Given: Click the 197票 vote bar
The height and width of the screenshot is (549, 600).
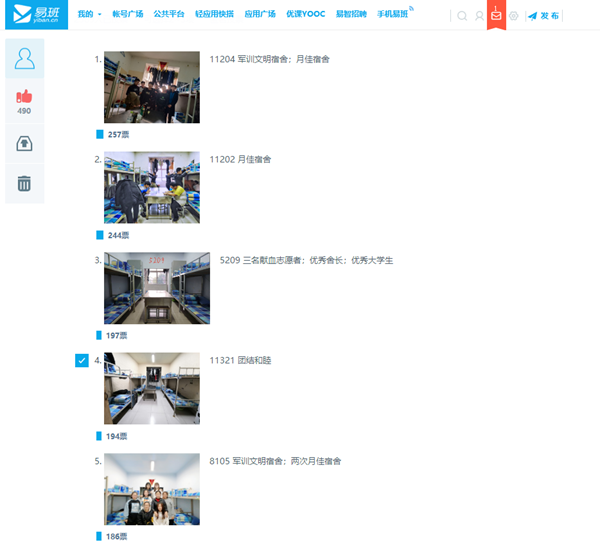Looking at the screenshot, I should click(99, 335).
